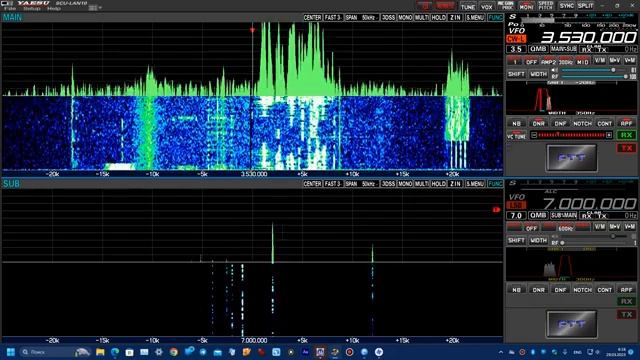Change the CW-L mode indicator on MAIN
640x360 pixels.
tap(516, 39)
